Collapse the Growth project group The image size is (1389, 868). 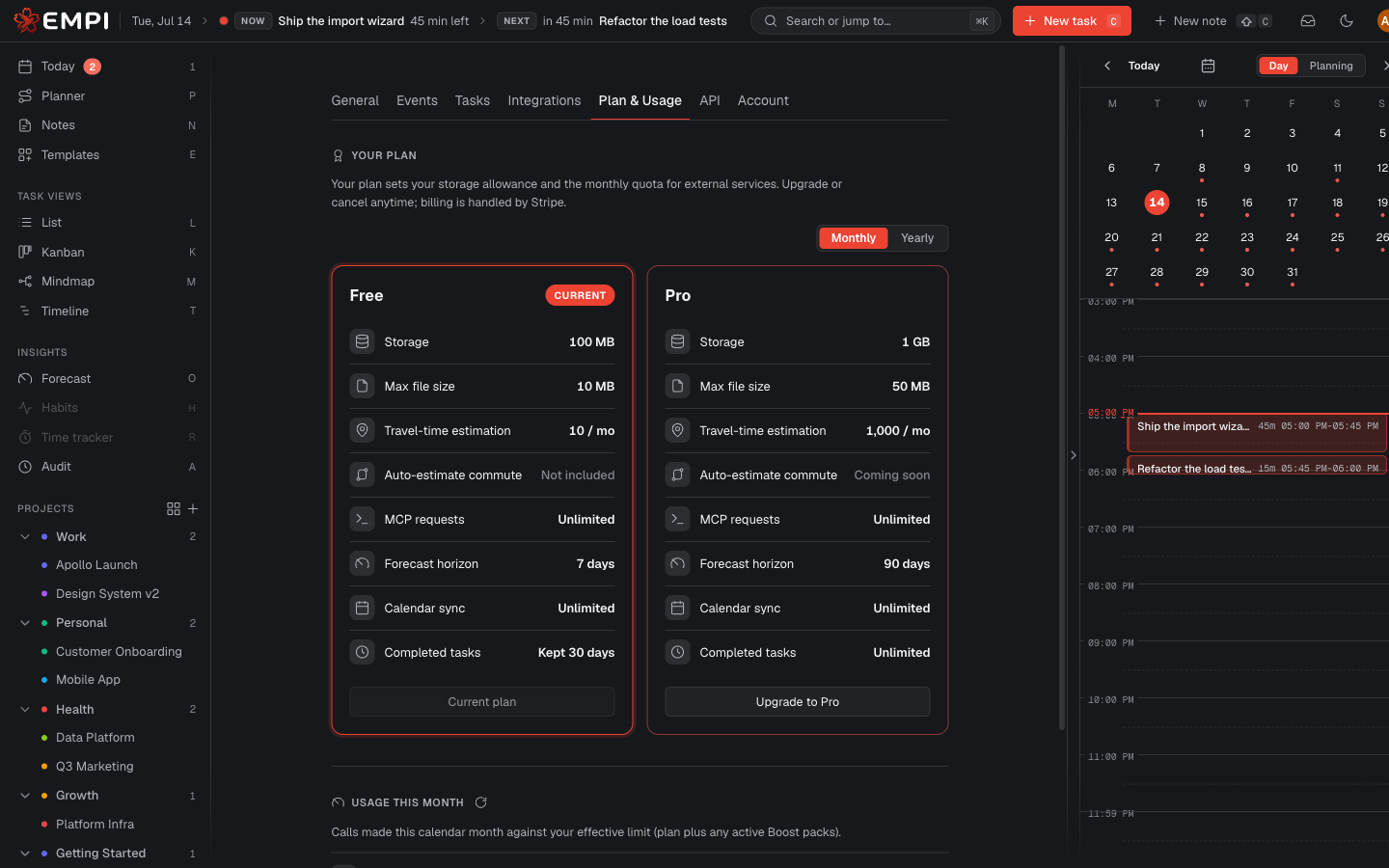pyautogui.click(x=25, y=796)
